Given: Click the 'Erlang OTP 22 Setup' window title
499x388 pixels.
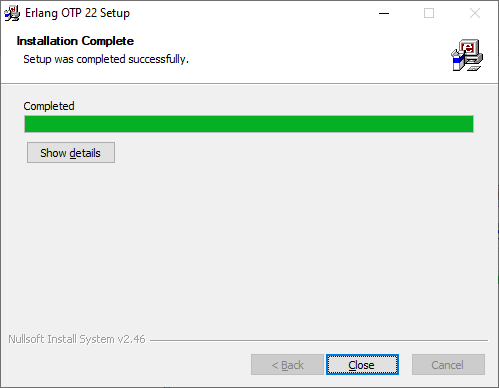Looking at the screenshot, I should 77,13.
